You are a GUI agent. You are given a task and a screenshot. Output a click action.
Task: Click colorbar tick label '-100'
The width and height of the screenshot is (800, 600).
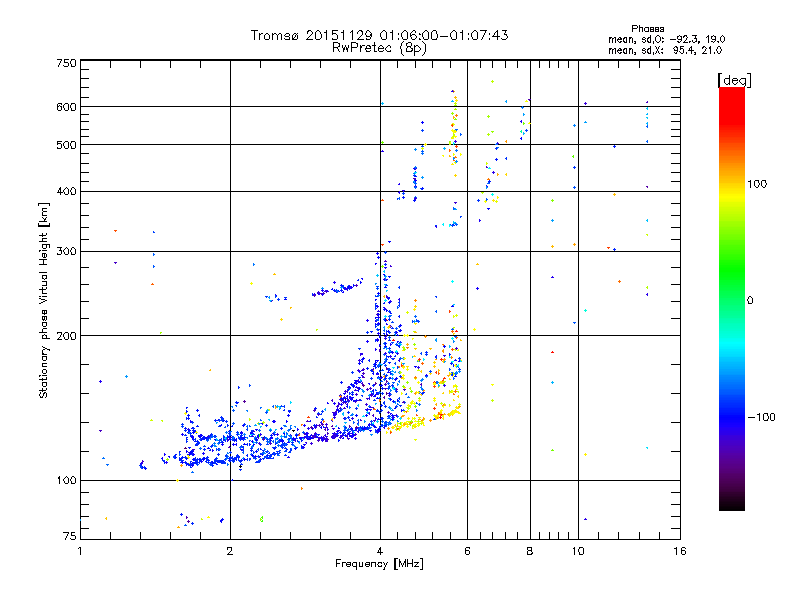[761, 417]
